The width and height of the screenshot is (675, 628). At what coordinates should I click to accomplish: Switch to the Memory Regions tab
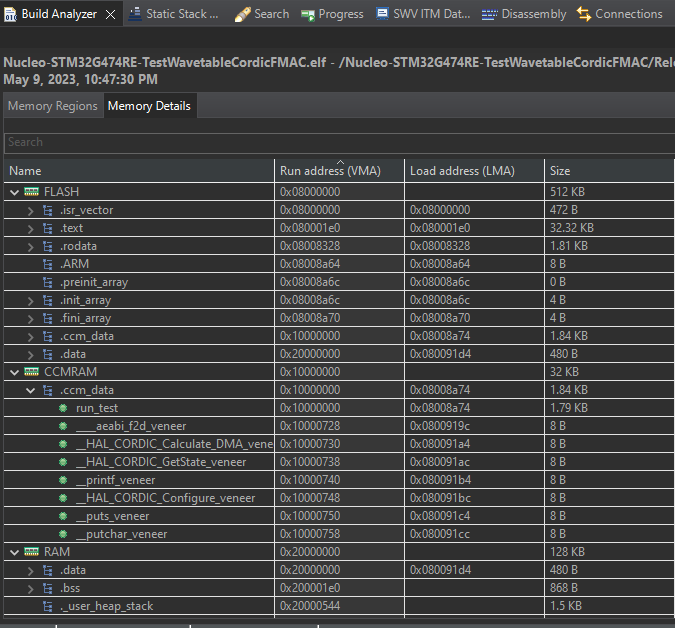[53, 106]
